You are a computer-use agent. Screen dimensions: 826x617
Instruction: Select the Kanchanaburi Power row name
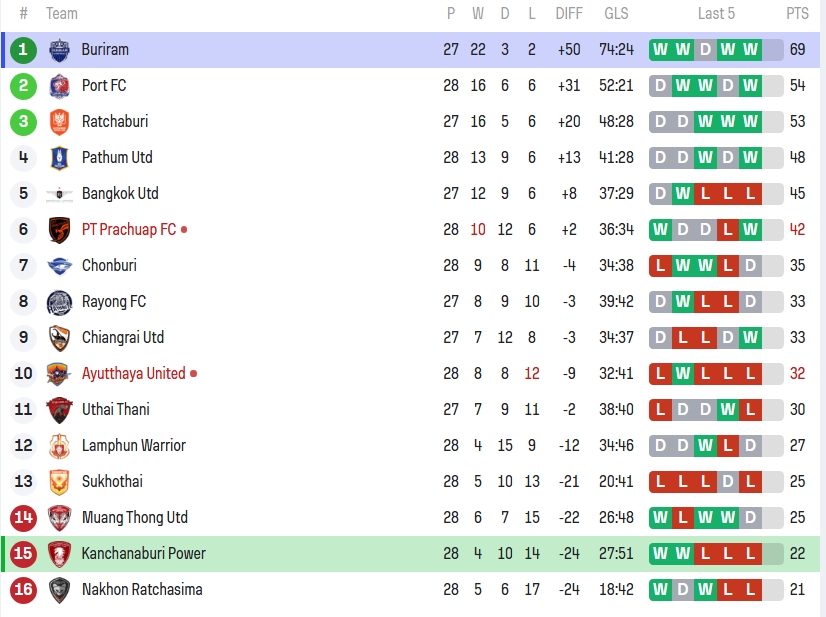pyautogui.click(x=144, y=553)
